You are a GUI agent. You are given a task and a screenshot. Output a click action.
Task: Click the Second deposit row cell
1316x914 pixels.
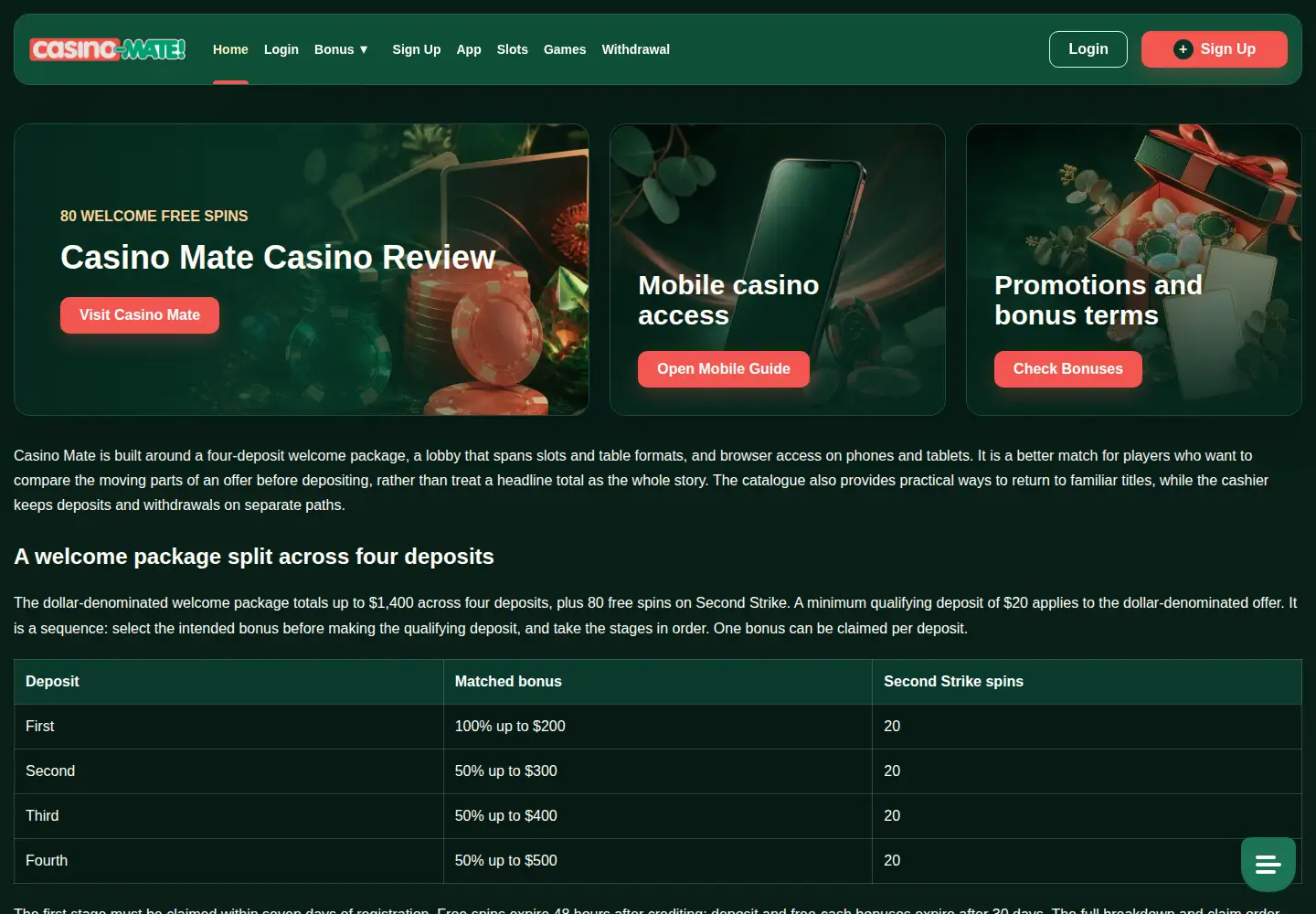tap(228, 771)
